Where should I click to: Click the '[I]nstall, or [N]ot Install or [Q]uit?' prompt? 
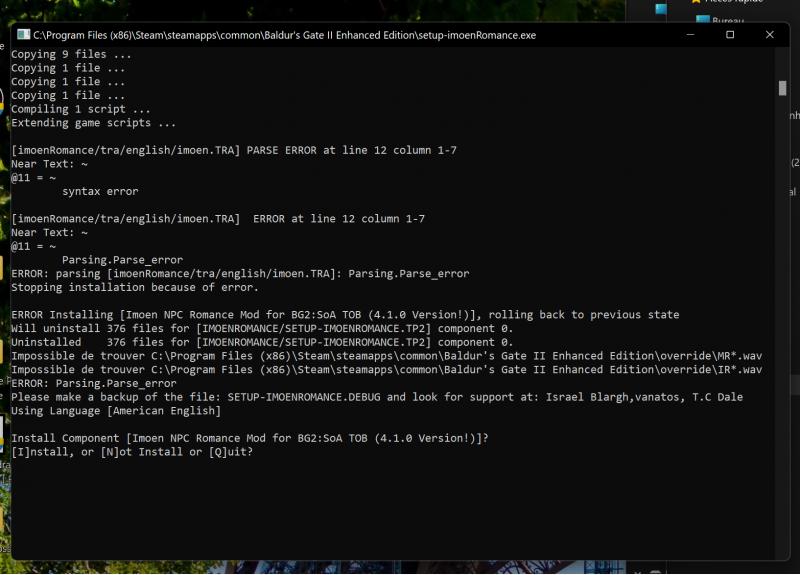tap(132, 452)
